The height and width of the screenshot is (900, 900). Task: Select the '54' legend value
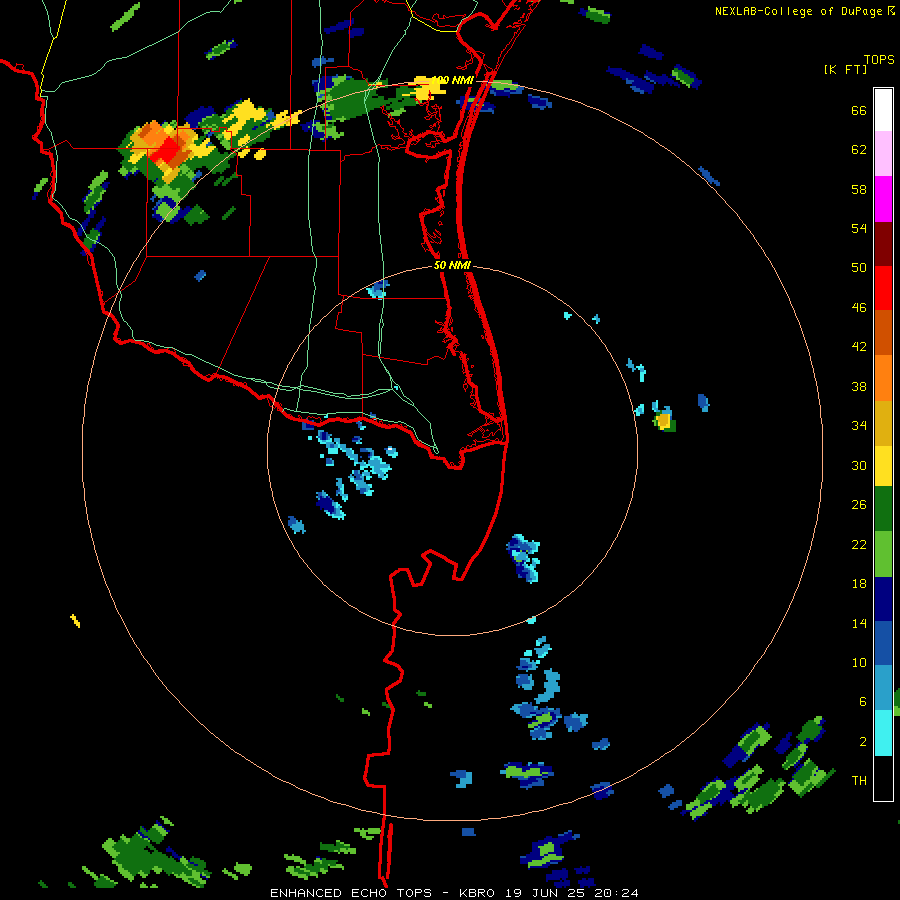859,228
